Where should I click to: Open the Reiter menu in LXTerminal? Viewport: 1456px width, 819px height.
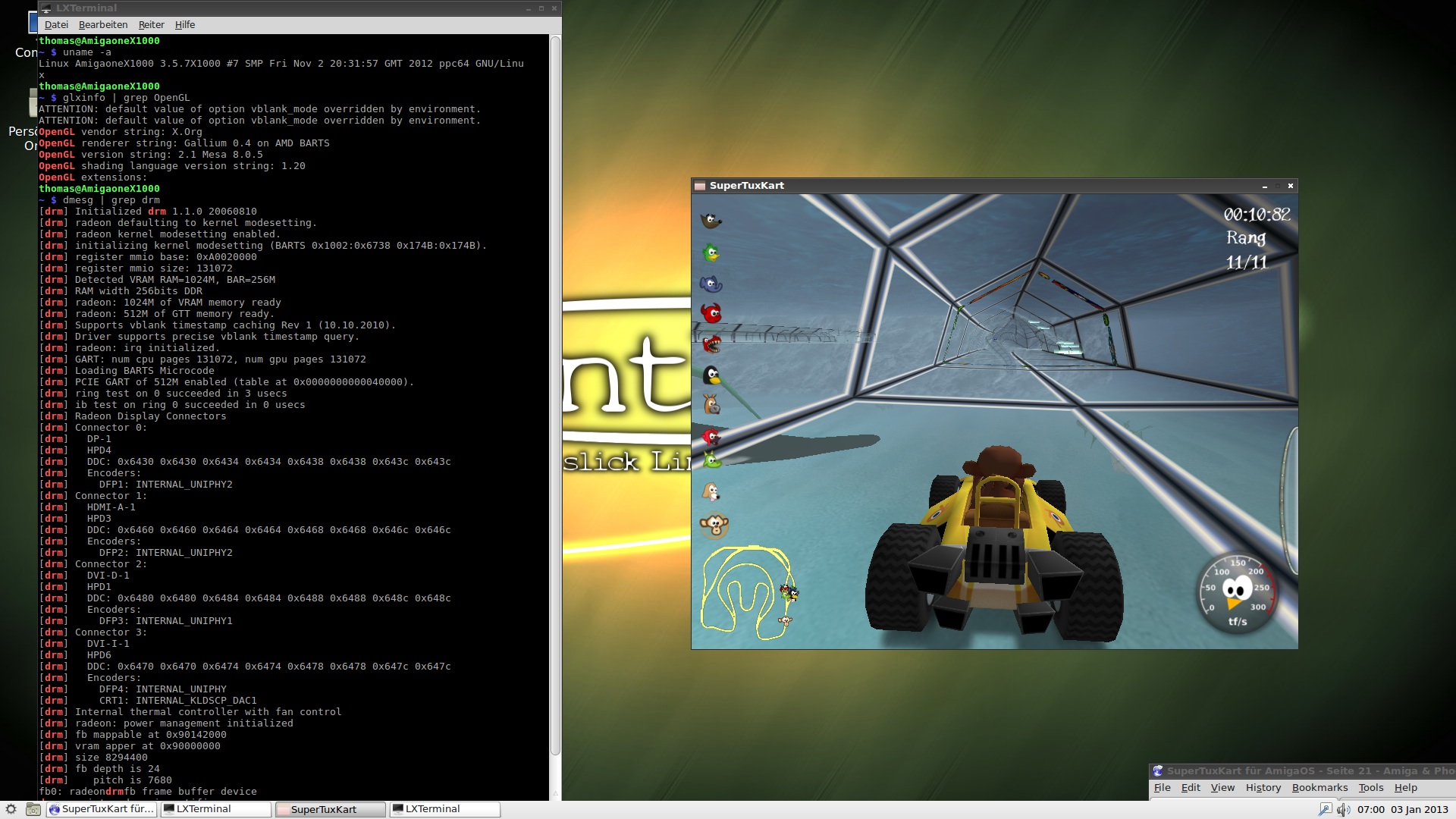pos(151,25)
